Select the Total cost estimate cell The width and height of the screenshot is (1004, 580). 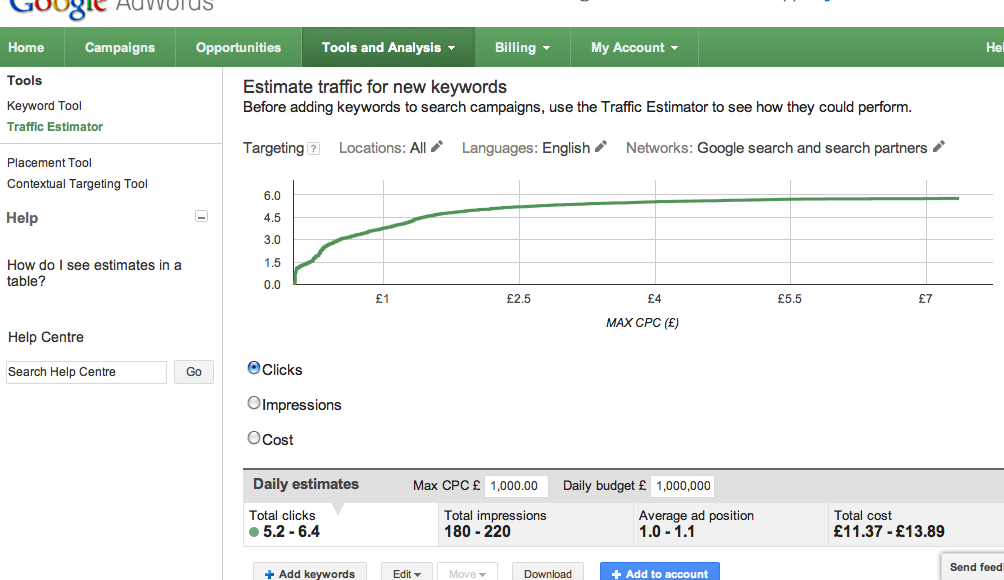916,524
